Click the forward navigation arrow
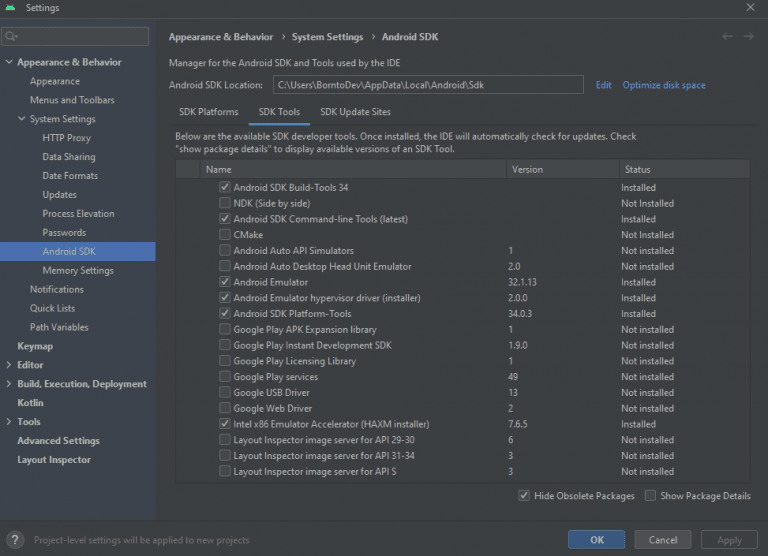The width and height of the screenshot is (768, 556). click(x=748, y=37)
